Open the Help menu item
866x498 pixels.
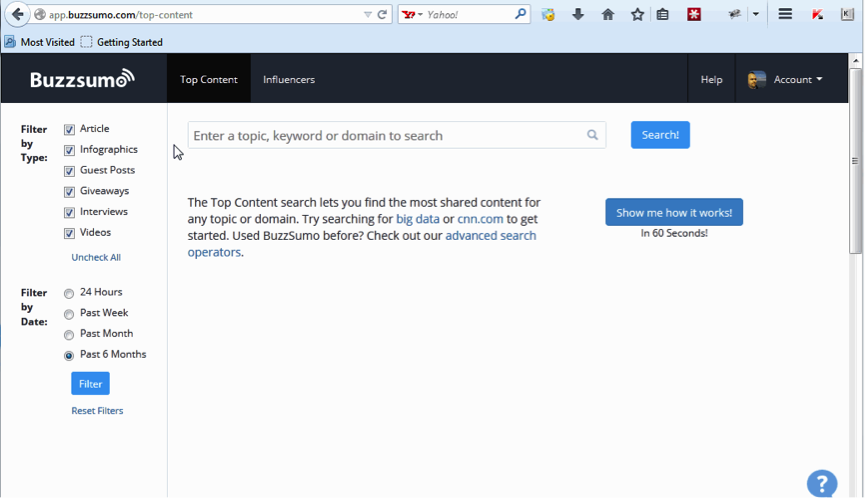(x=711, y=79)
